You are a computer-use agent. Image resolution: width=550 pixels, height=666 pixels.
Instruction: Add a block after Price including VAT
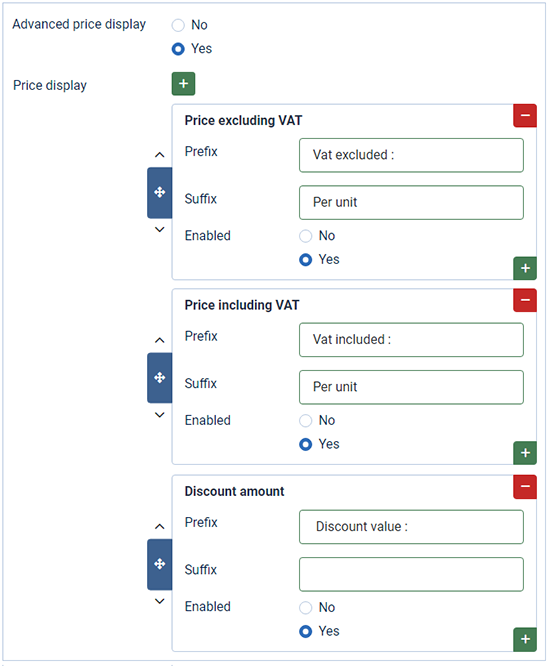525,453
